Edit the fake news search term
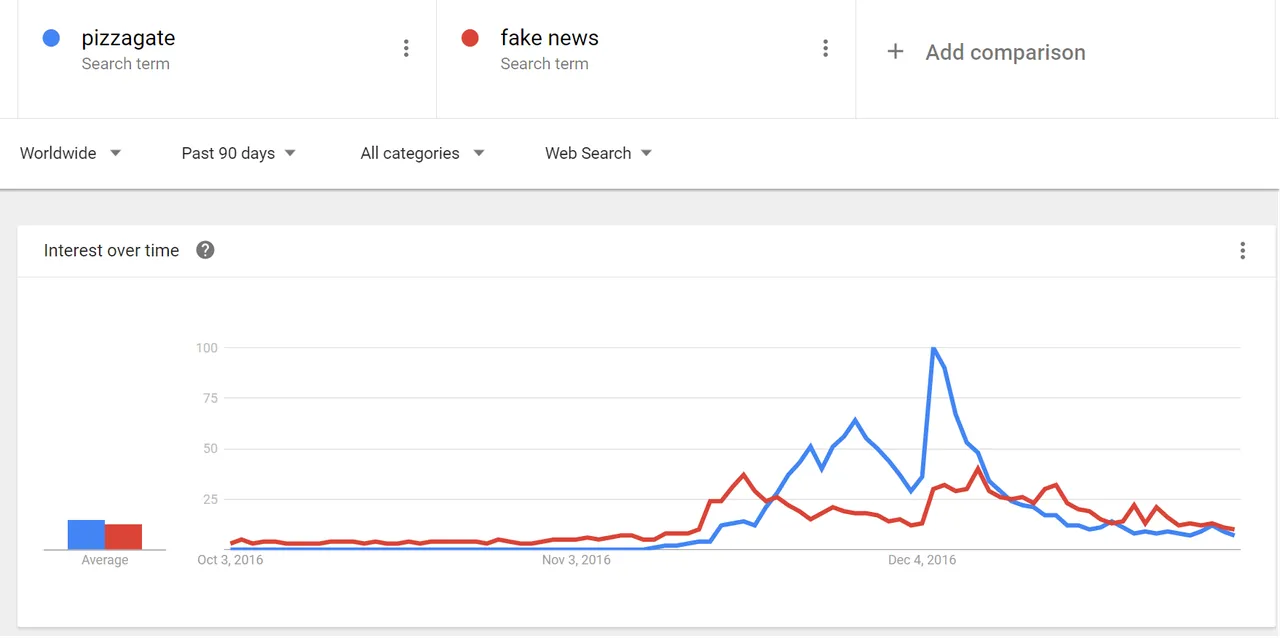Screen dimensions: 1280x638 point(549,38)
